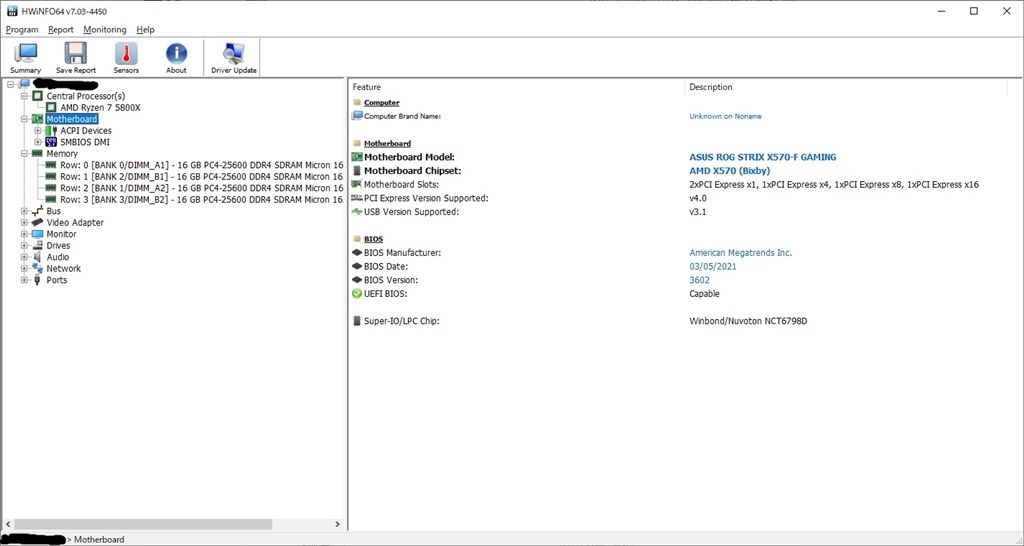
Task: Collapse the Memory tree node
Action: (24, 154)
